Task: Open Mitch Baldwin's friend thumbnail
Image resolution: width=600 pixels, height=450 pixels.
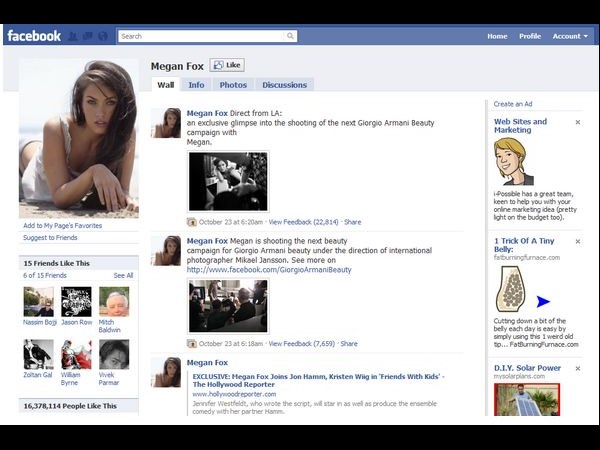Action: click(113, 301)
